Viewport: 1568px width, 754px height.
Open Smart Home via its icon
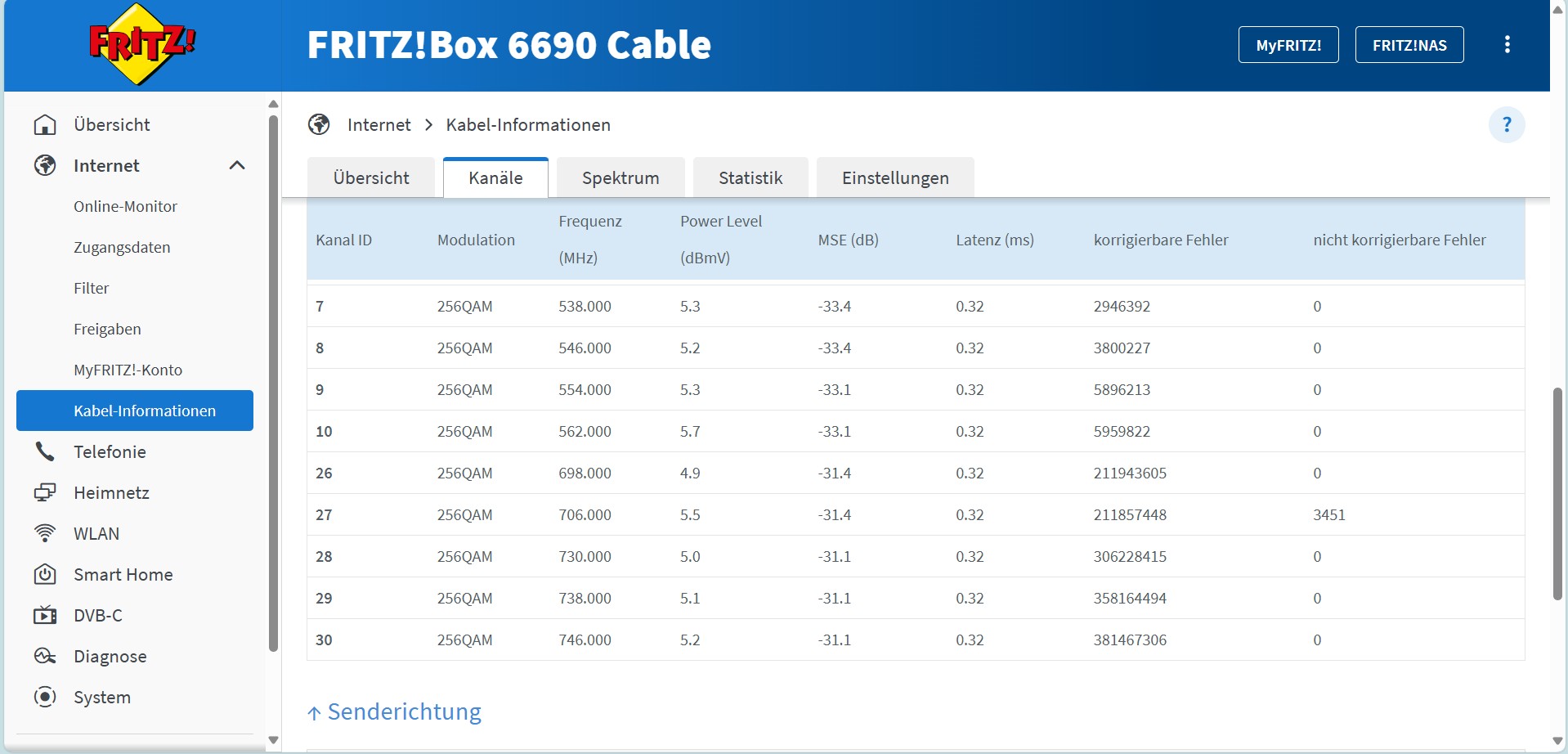[45, 575]
